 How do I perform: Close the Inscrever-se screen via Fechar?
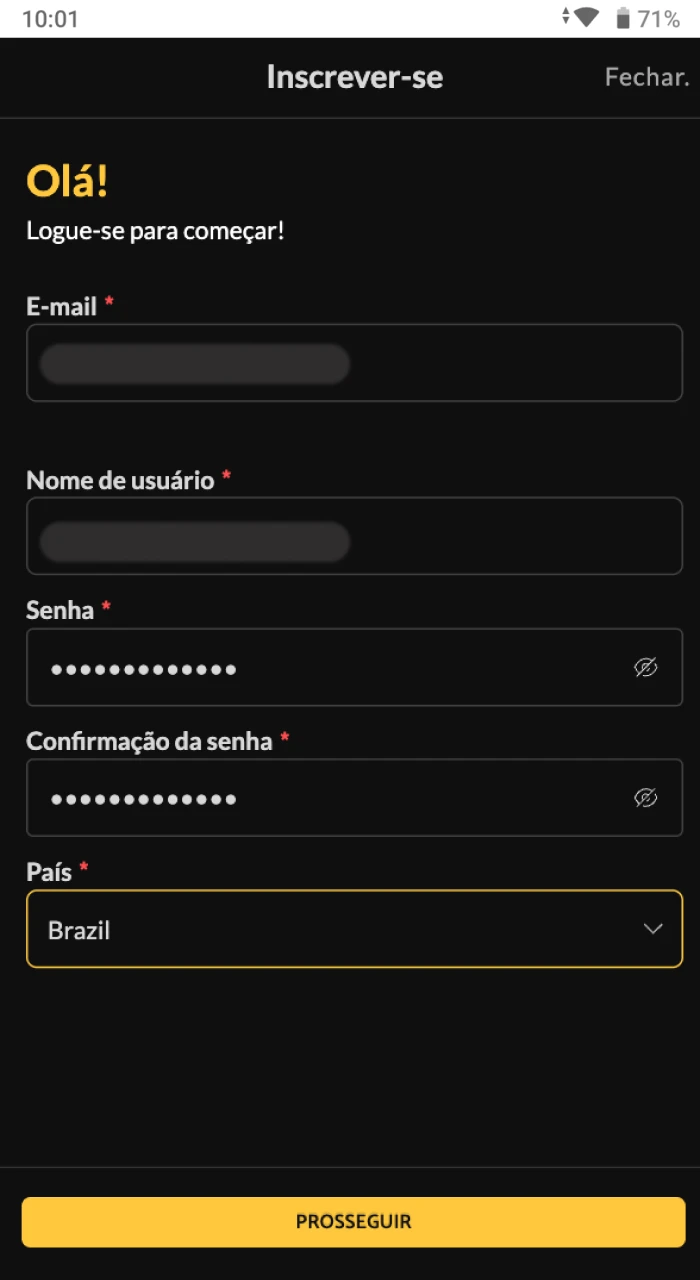(x=646, y=77)
